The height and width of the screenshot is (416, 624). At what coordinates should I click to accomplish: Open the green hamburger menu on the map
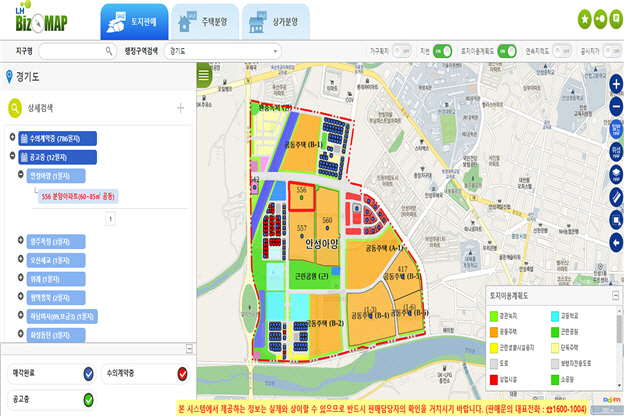pyautogui.click(x=205, y=75)
